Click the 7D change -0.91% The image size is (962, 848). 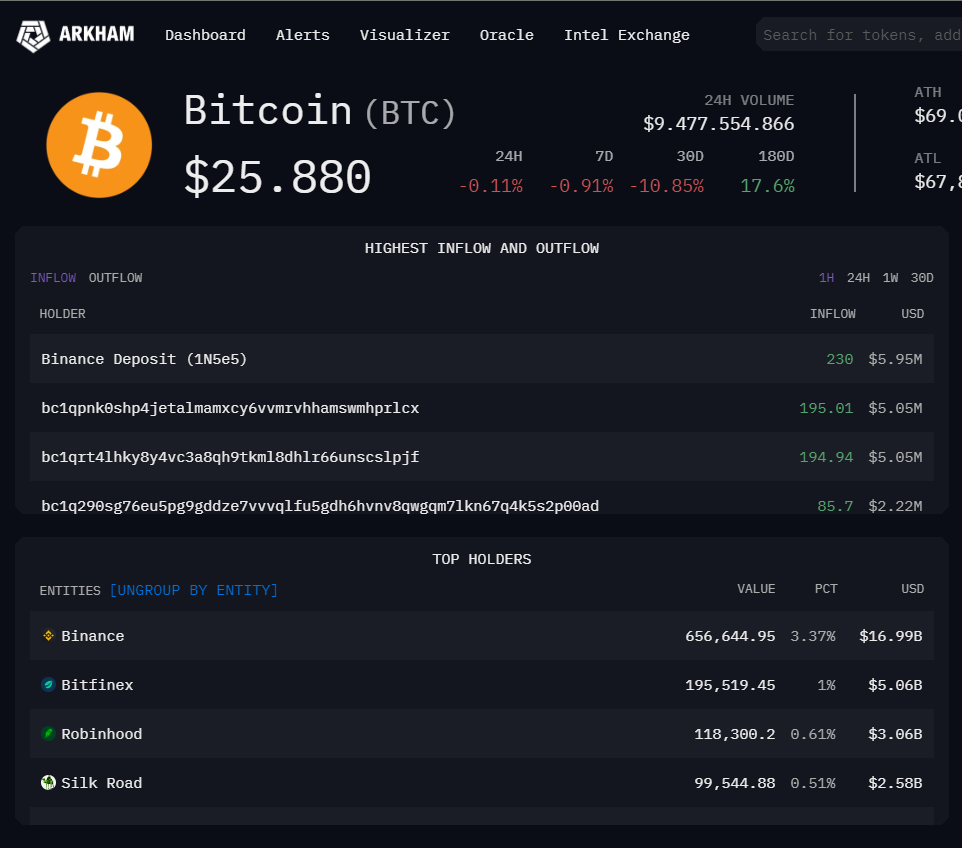coord(581,186)
